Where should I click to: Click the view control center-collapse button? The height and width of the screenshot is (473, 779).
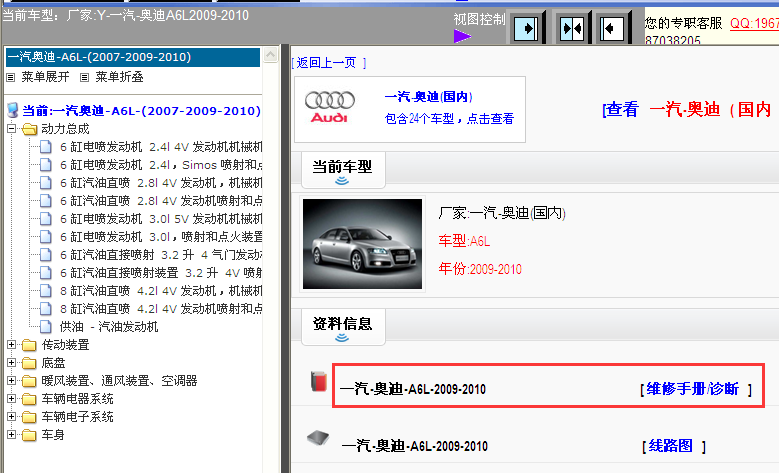coord(571,28)
